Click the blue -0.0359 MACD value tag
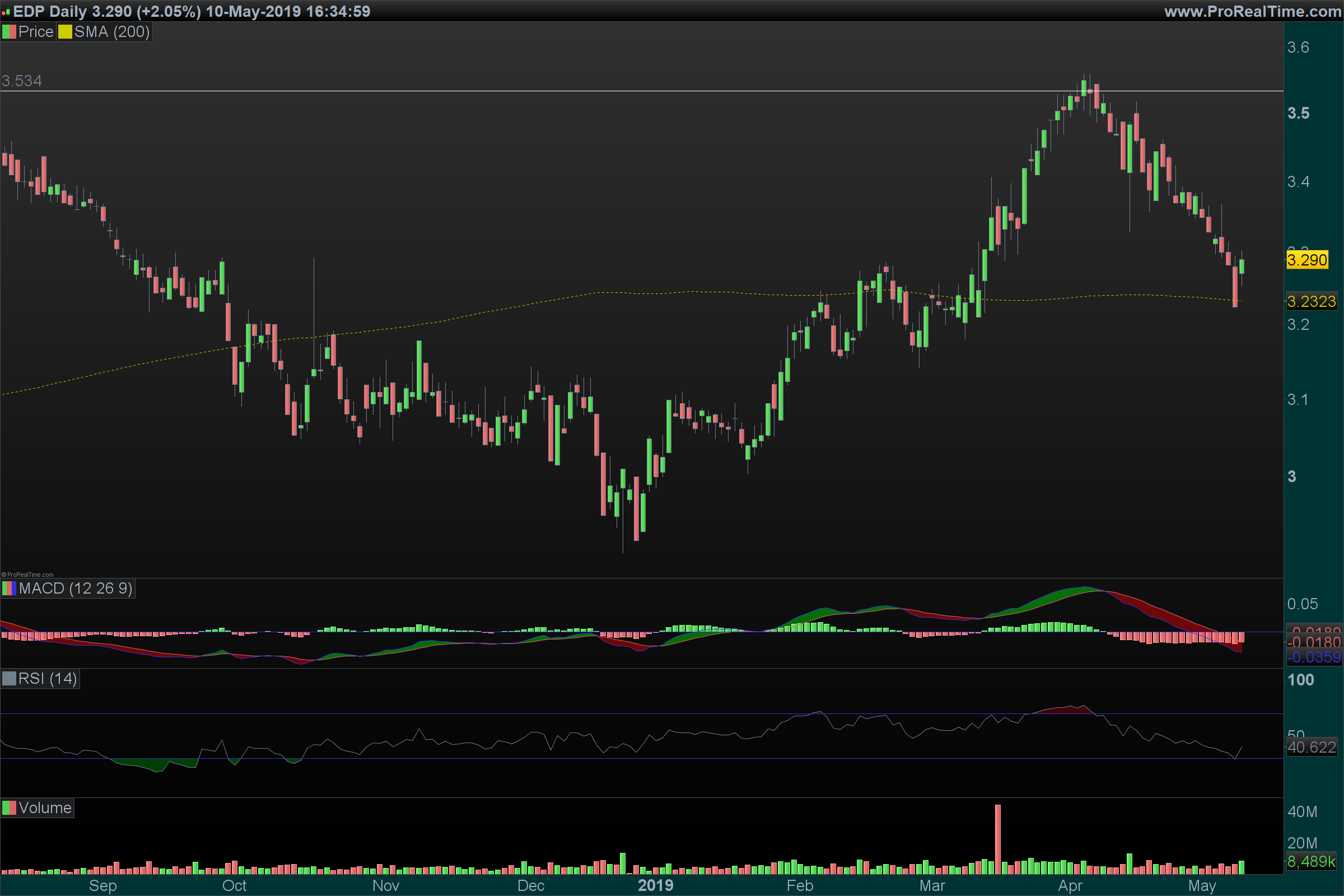 (x=1313, y=657)
